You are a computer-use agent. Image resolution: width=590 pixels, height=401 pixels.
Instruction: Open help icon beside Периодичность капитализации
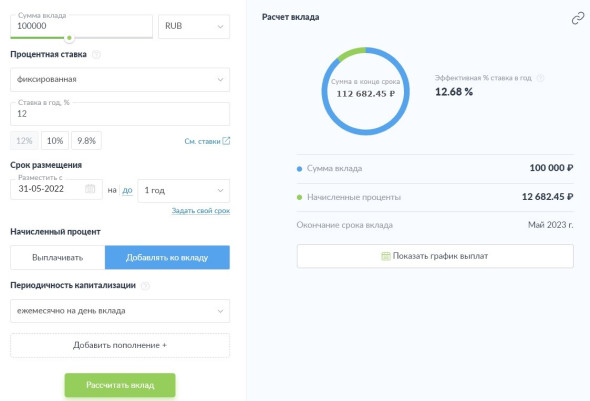pos(145,286)
